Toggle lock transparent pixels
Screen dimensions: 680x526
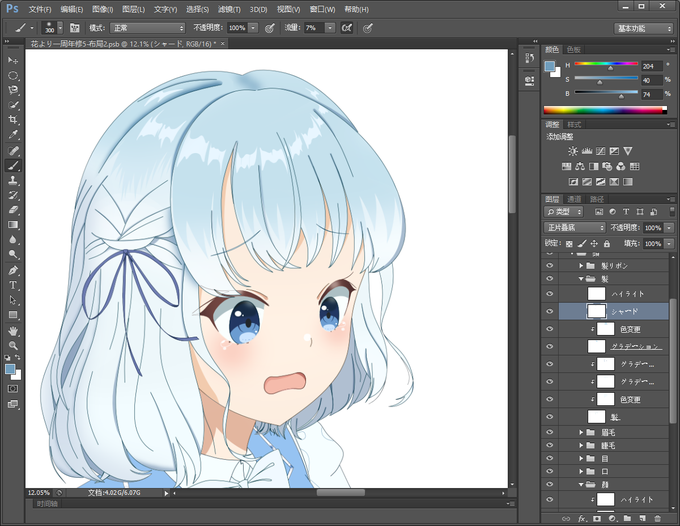(569, 244)
